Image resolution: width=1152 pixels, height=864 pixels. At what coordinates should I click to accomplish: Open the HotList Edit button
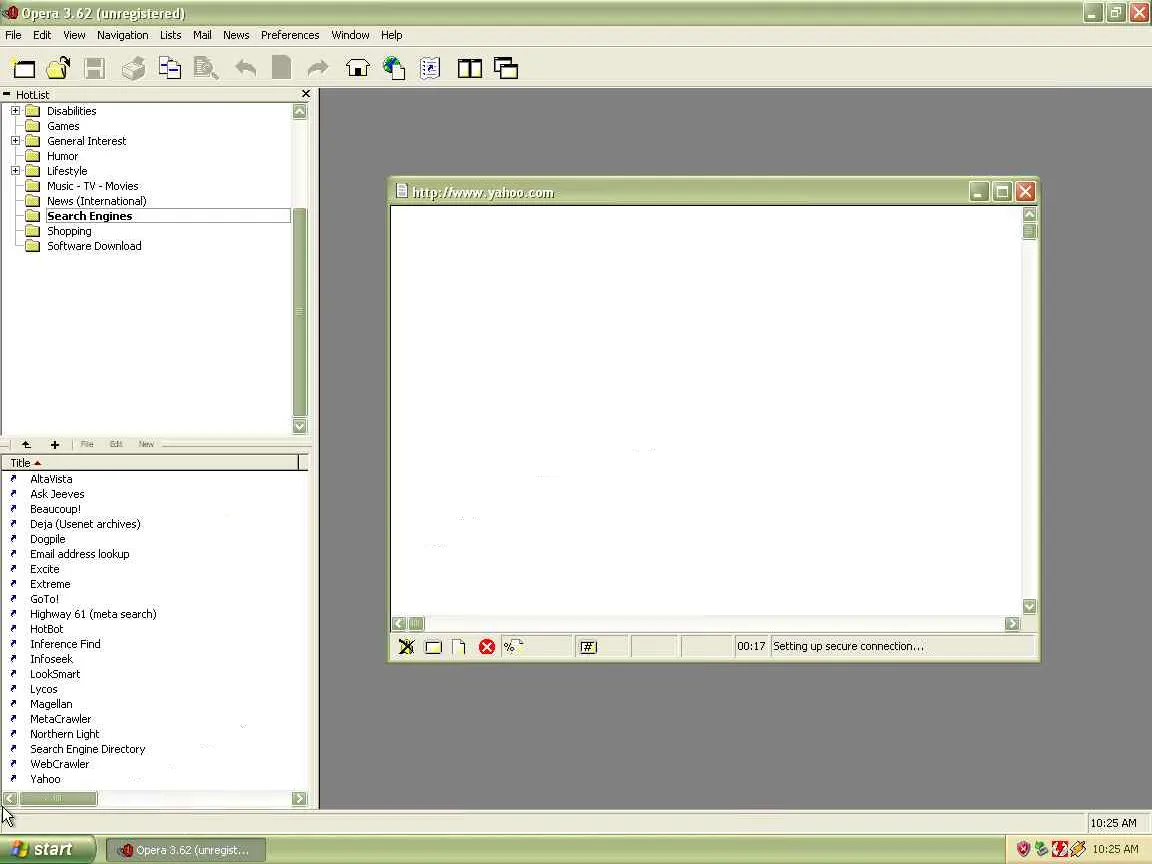(115, 444)
